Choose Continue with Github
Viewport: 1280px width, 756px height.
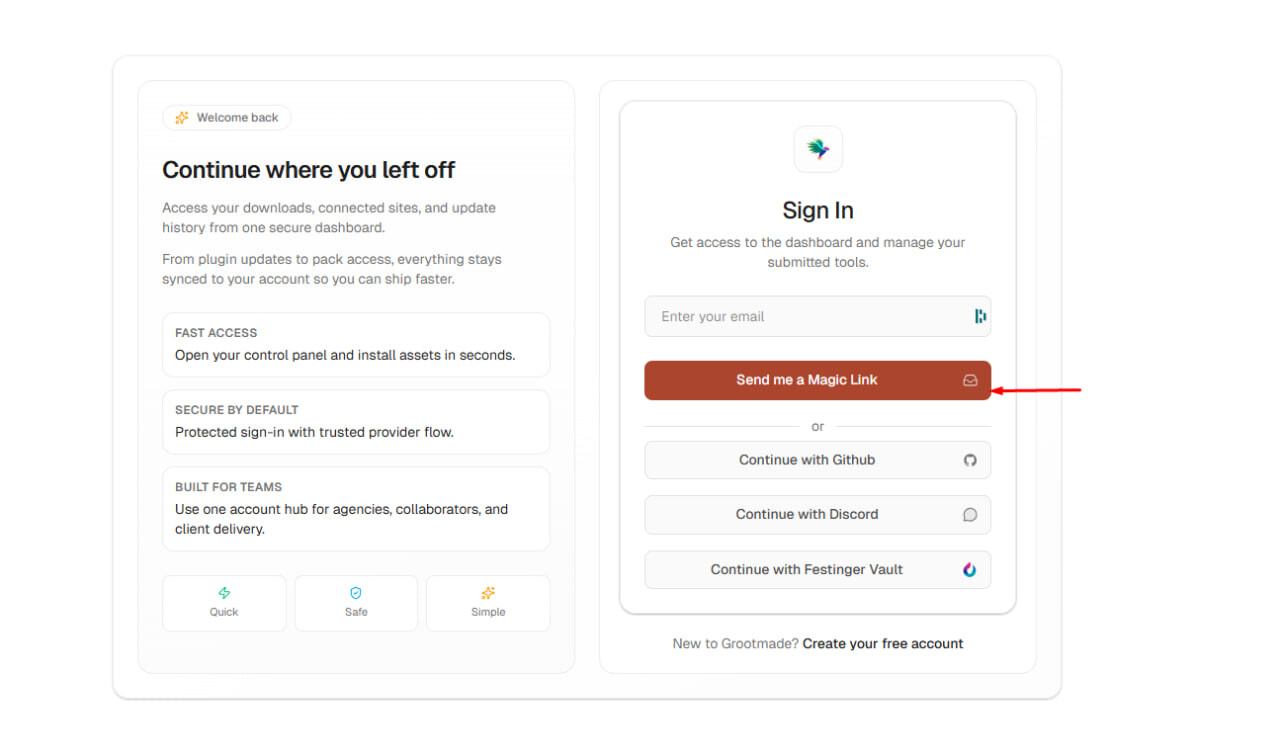(807, 460)
